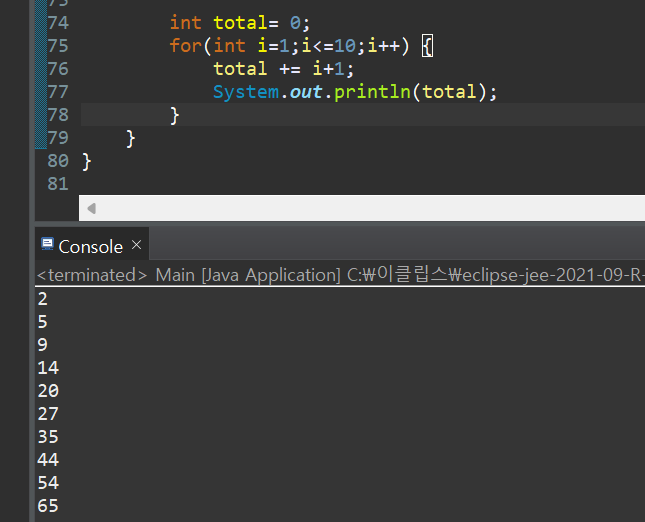Click the horizontal scrollbar left arrow
The width and height of the screenshot is (645, 522).
coord(91,208)
